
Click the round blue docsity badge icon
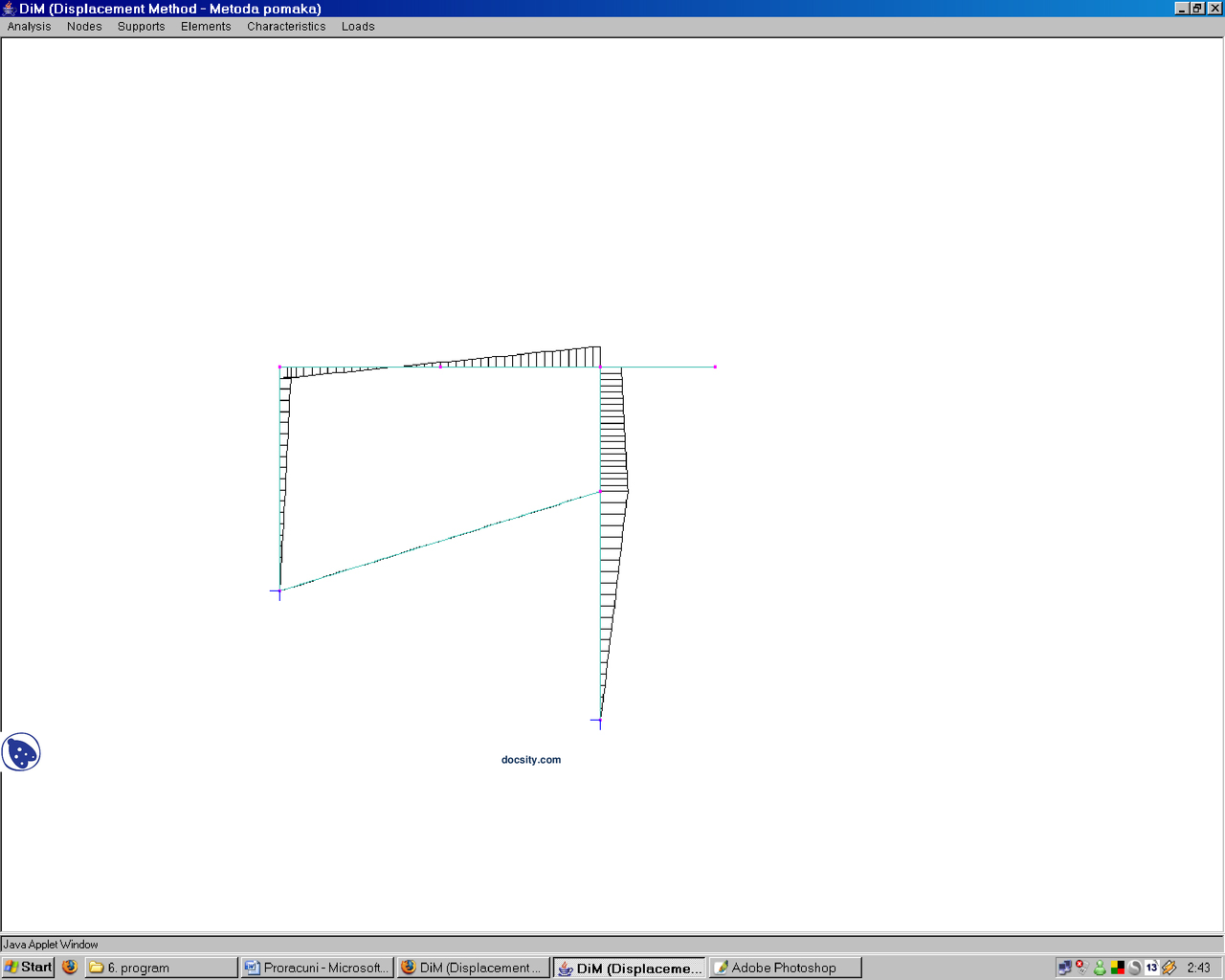point(21,752)
